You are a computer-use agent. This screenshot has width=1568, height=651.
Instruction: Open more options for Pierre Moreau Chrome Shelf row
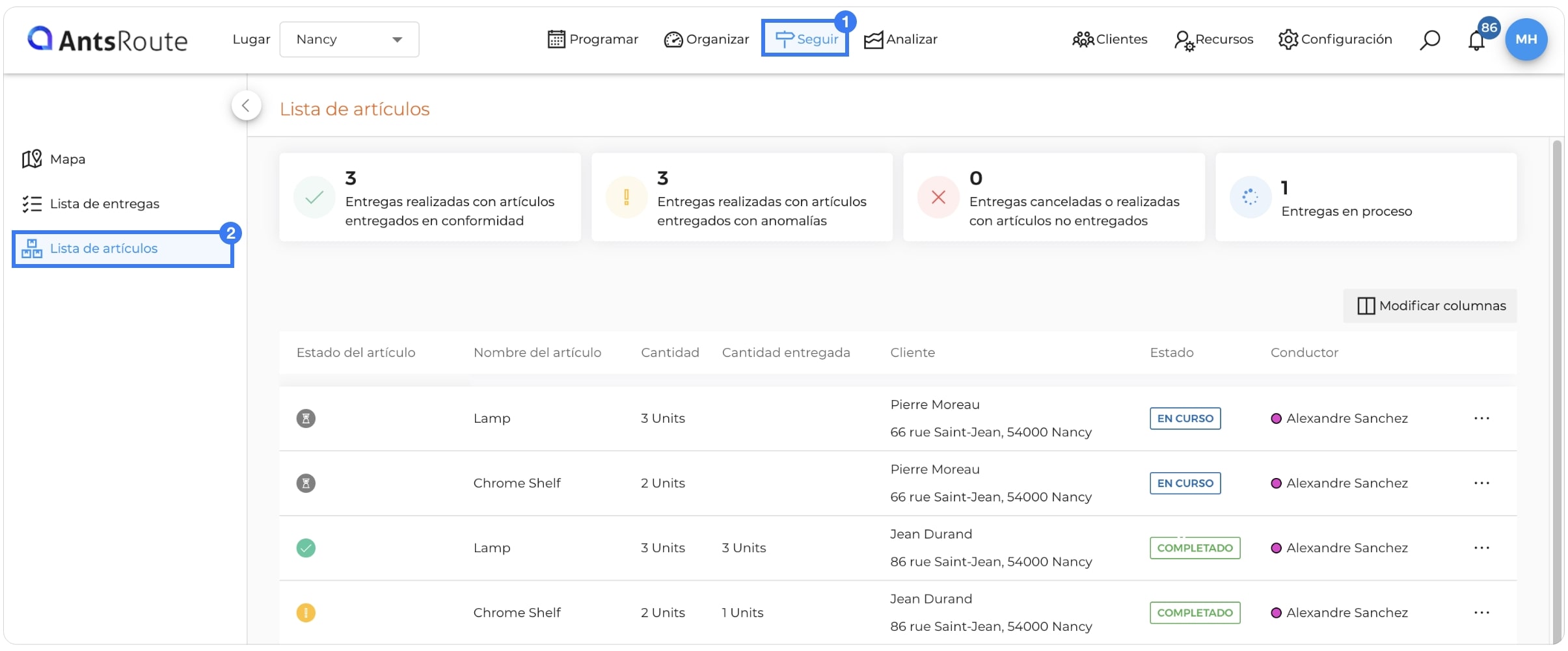pos(1481,483)
